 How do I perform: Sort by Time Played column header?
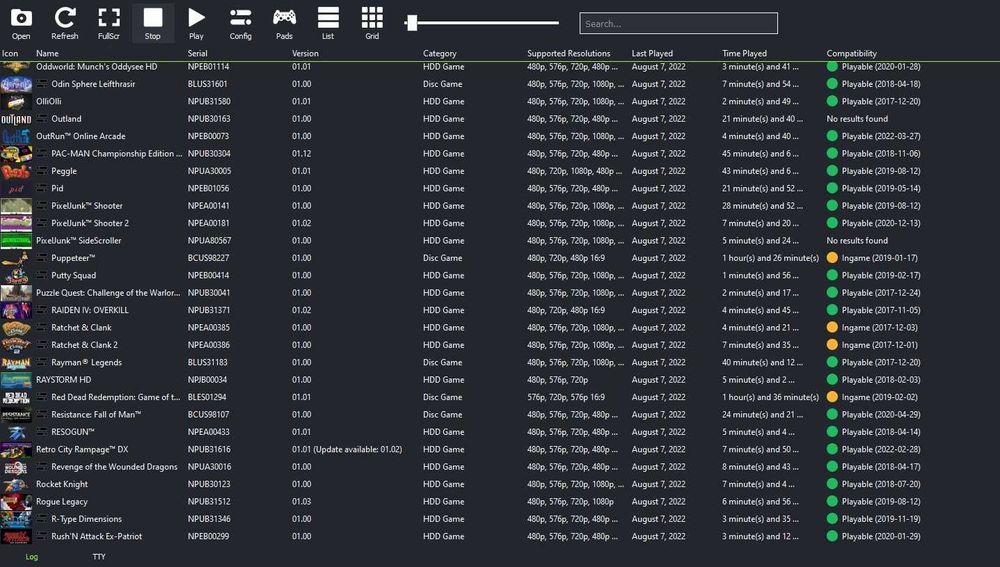(744, 54)
